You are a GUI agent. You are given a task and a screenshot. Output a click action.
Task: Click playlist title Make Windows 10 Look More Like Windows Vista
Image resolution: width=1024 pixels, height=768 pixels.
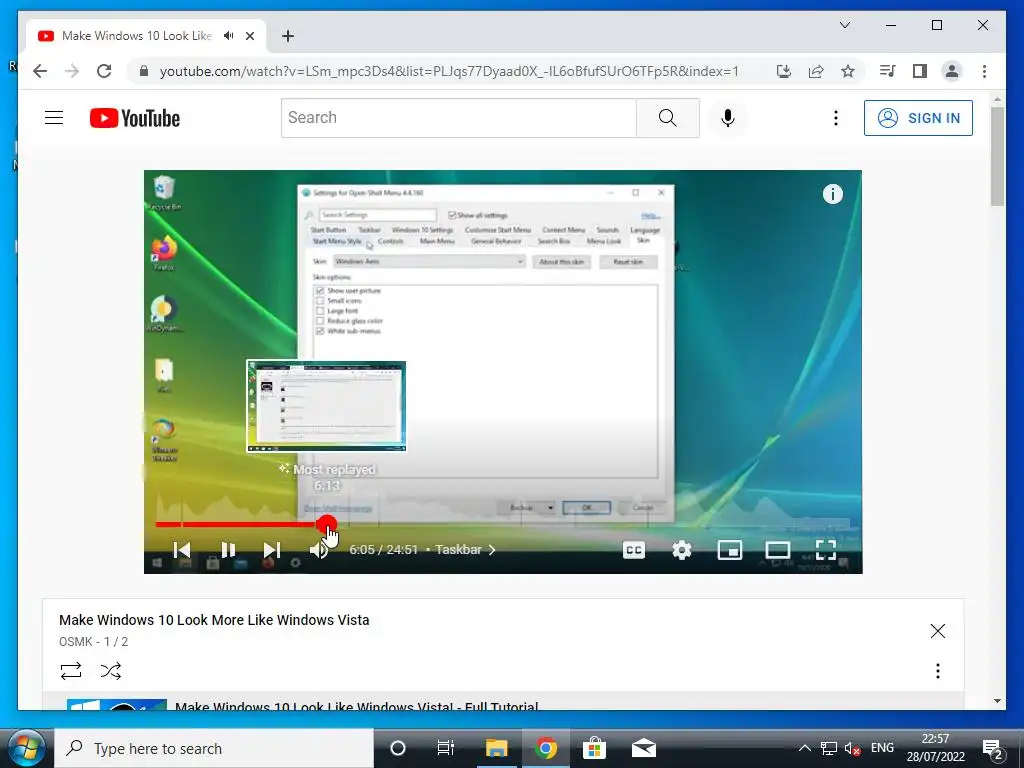(214, 620)
